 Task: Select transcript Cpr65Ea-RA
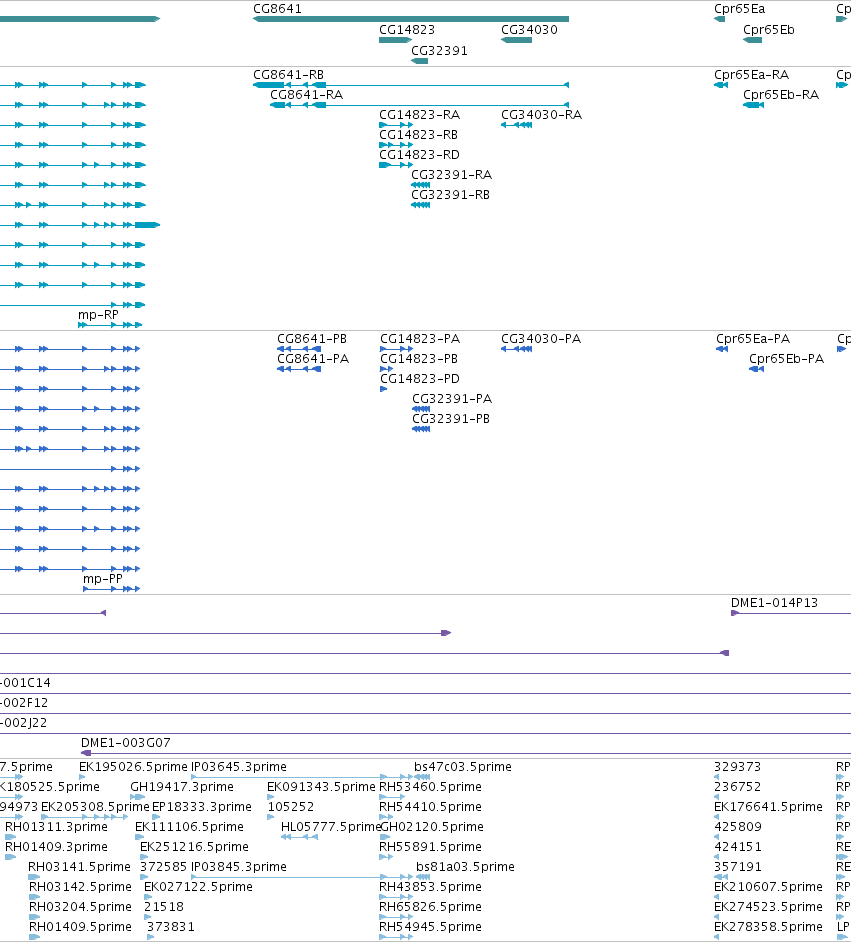[x=721, y=85]
